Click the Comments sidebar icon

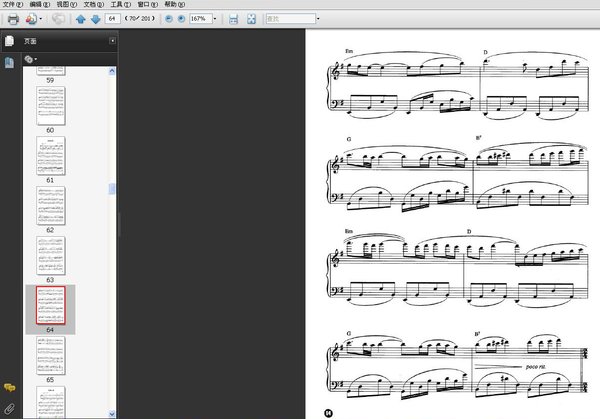click(x=9, y=387)
